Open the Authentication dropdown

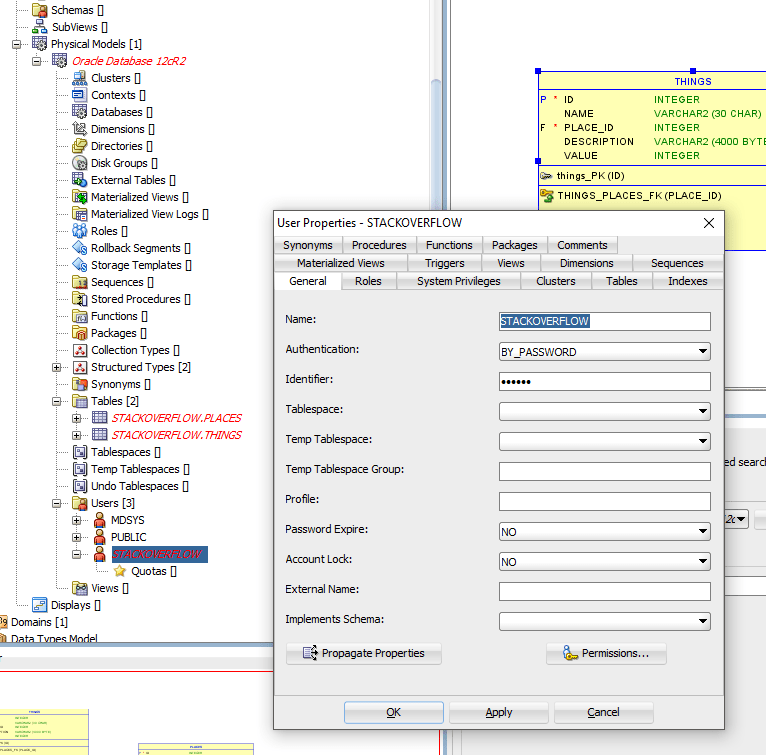pyautogui.click(x=702, y=351)
